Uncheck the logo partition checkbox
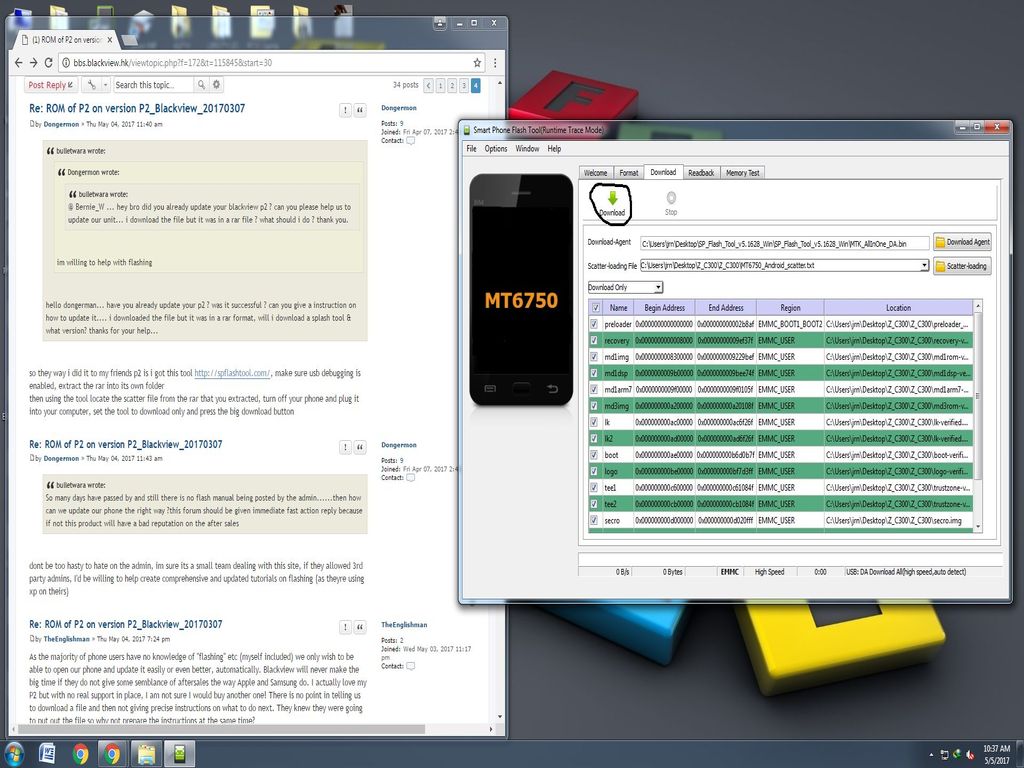Image resolution: width=1024 pixels, height=768 pixels. coord(594,471)
